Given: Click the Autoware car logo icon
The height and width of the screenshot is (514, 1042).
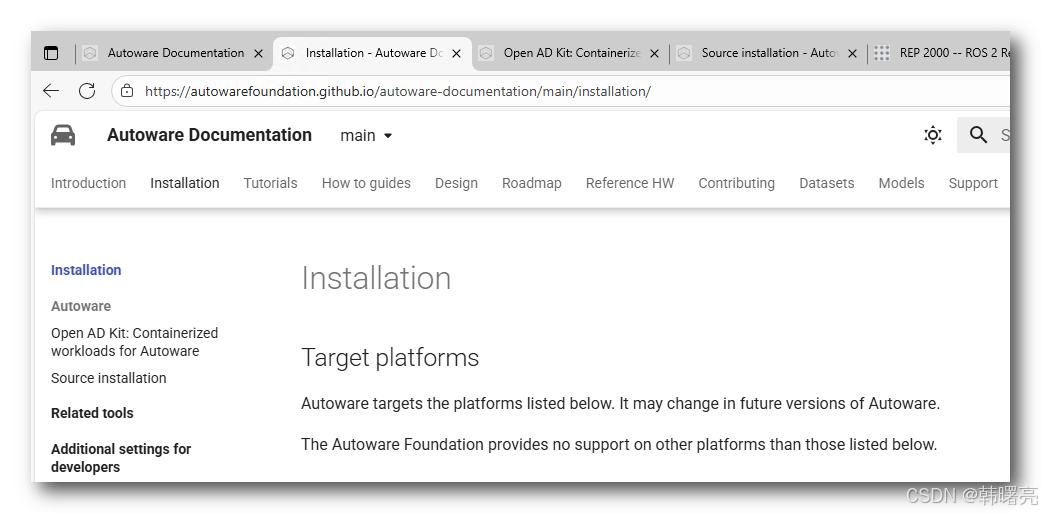Looking at the screenshot, I should pos(63,135).
